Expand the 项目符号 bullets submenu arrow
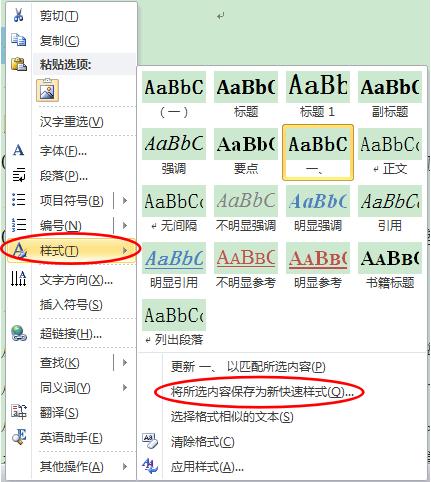 125,201
